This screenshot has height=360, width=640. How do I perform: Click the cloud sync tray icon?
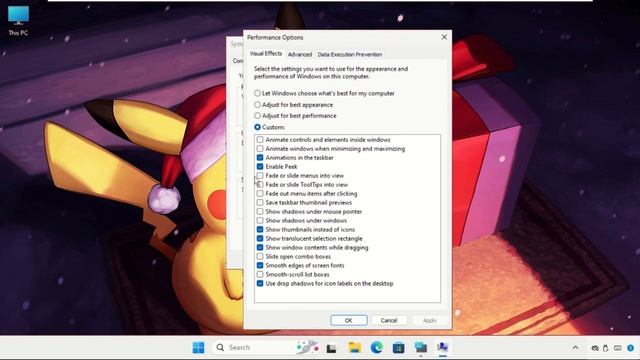595,348
